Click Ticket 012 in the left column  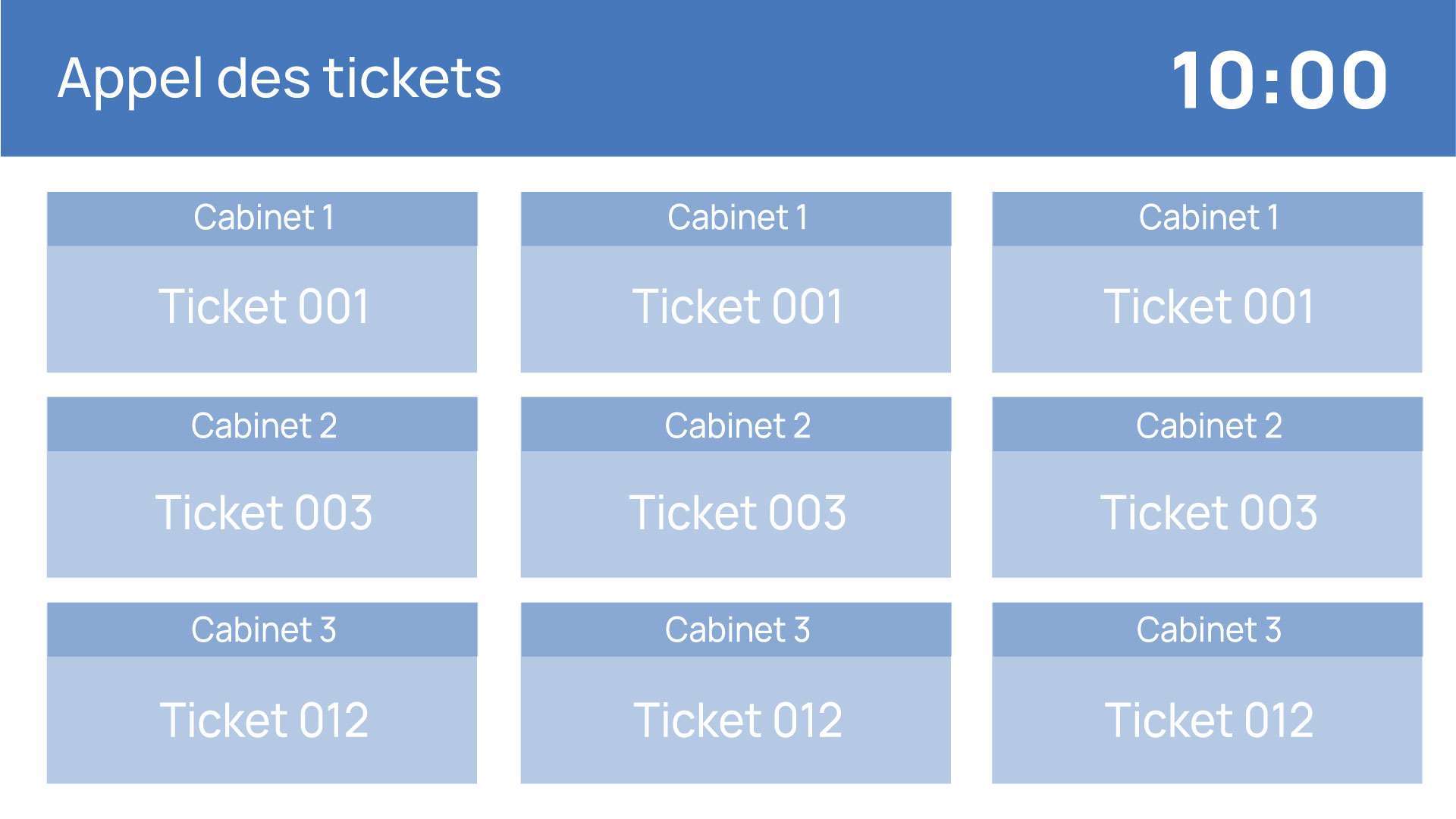(x=262, y=720)
